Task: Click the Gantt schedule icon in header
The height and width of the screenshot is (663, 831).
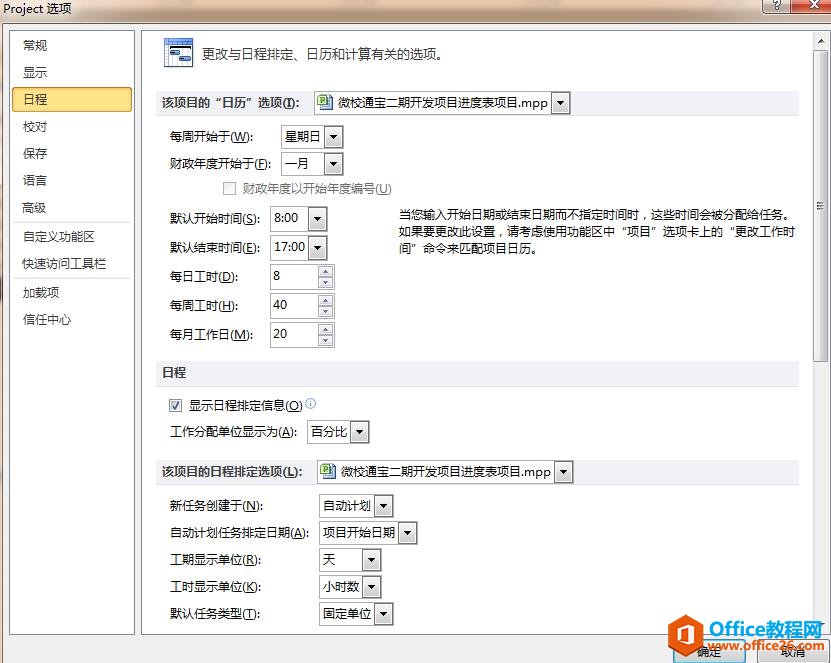Action: click(x=178, y=52)
